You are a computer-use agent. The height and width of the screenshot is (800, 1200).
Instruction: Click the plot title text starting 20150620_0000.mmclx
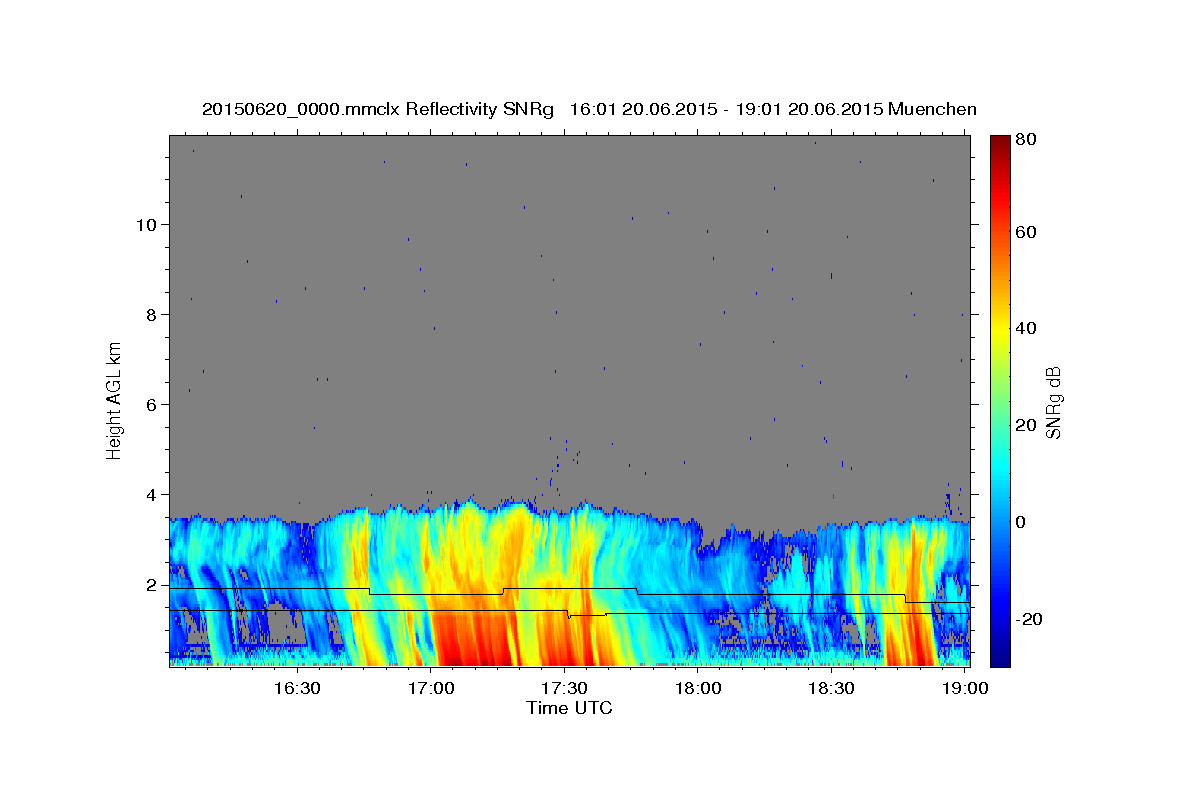(x=589, y=109)
